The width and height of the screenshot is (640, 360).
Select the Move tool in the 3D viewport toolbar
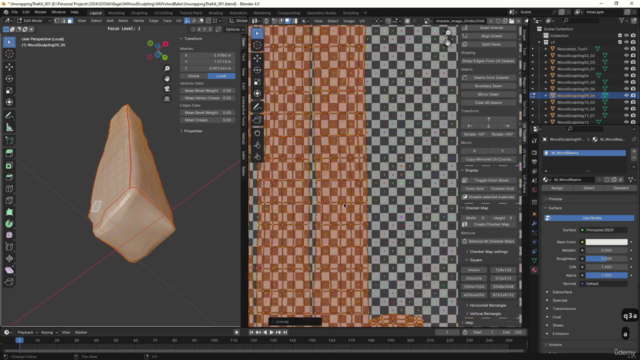tap(9, 67)
